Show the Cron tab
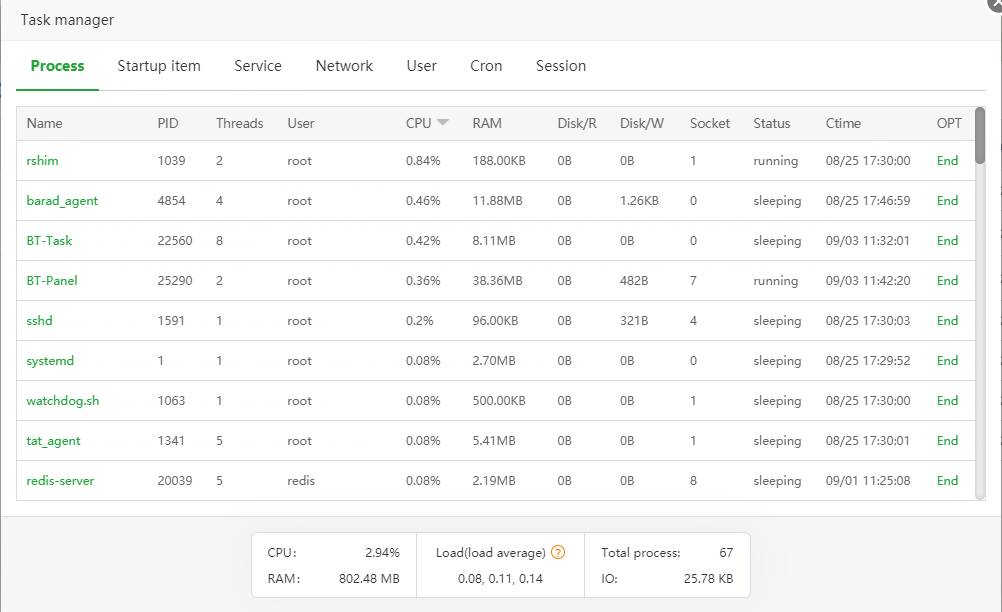The height and width of the screenshot is (612, 1002). tap(486, 66)
